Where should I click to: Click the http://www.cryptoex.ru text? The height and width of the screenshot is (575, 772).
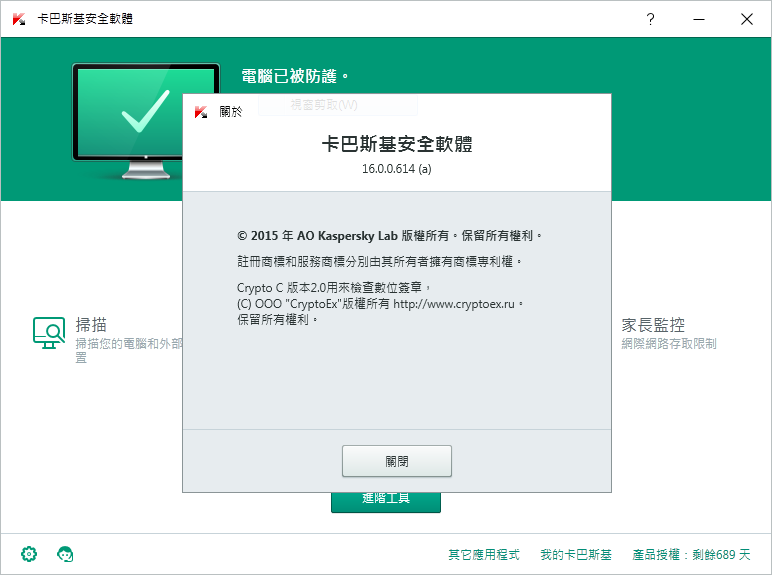(454, 304)
